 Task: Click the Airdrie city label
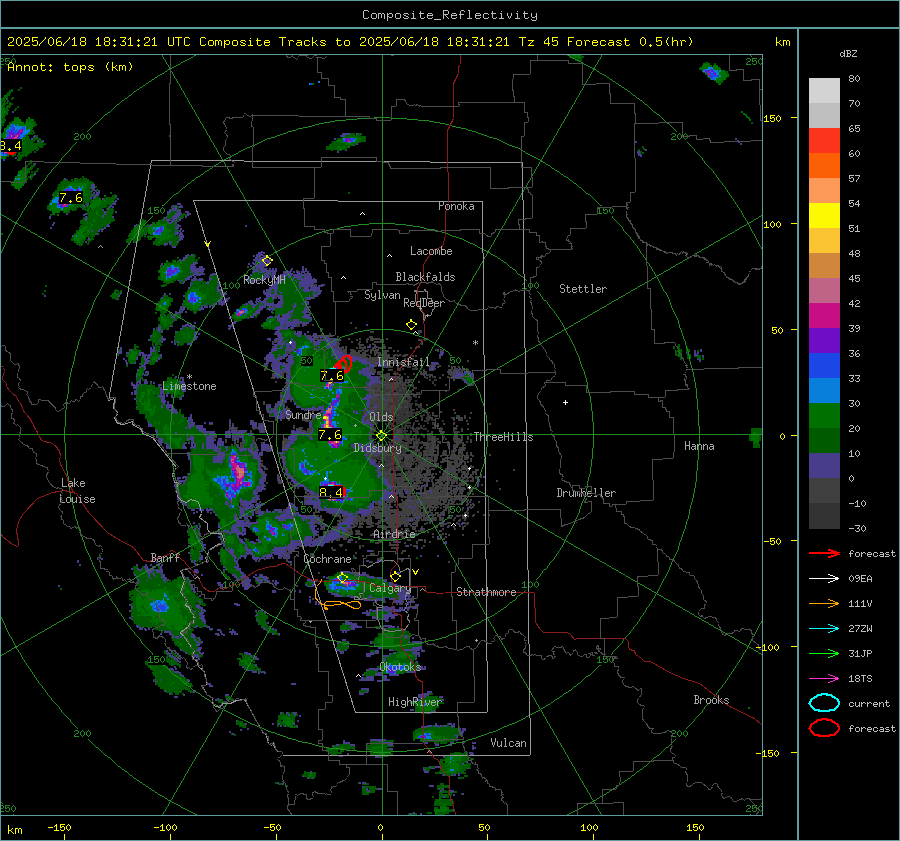click(x=394, y=534)
